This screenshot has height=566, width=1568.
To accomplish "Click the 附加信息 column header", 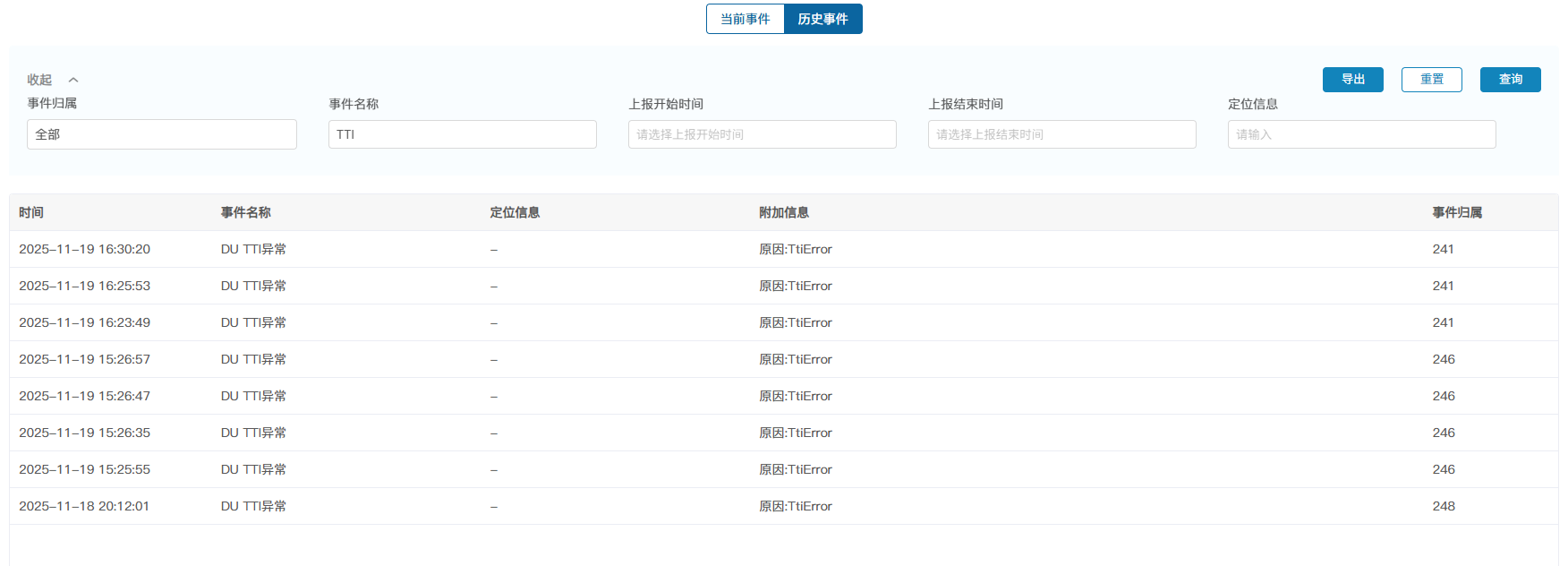I will tap(784, 213).
